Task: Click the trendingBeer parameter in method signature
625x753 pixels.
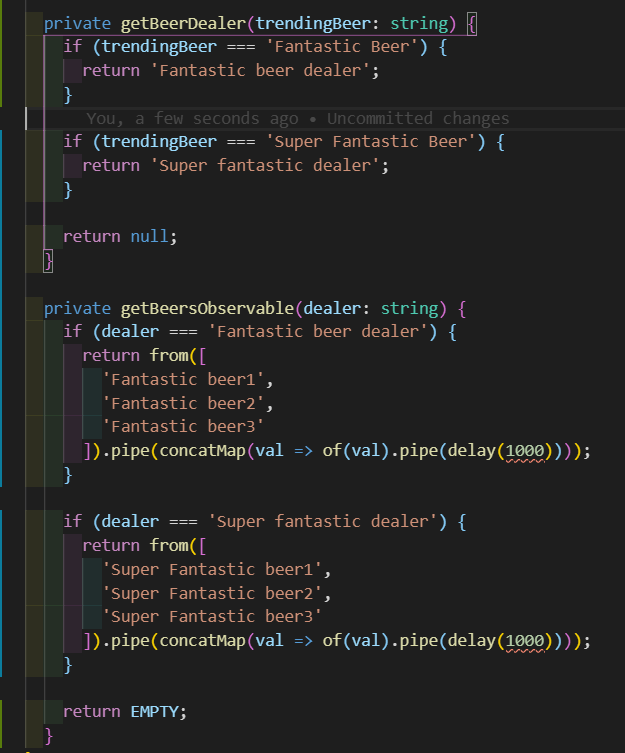Action: (x=313, y=24)
